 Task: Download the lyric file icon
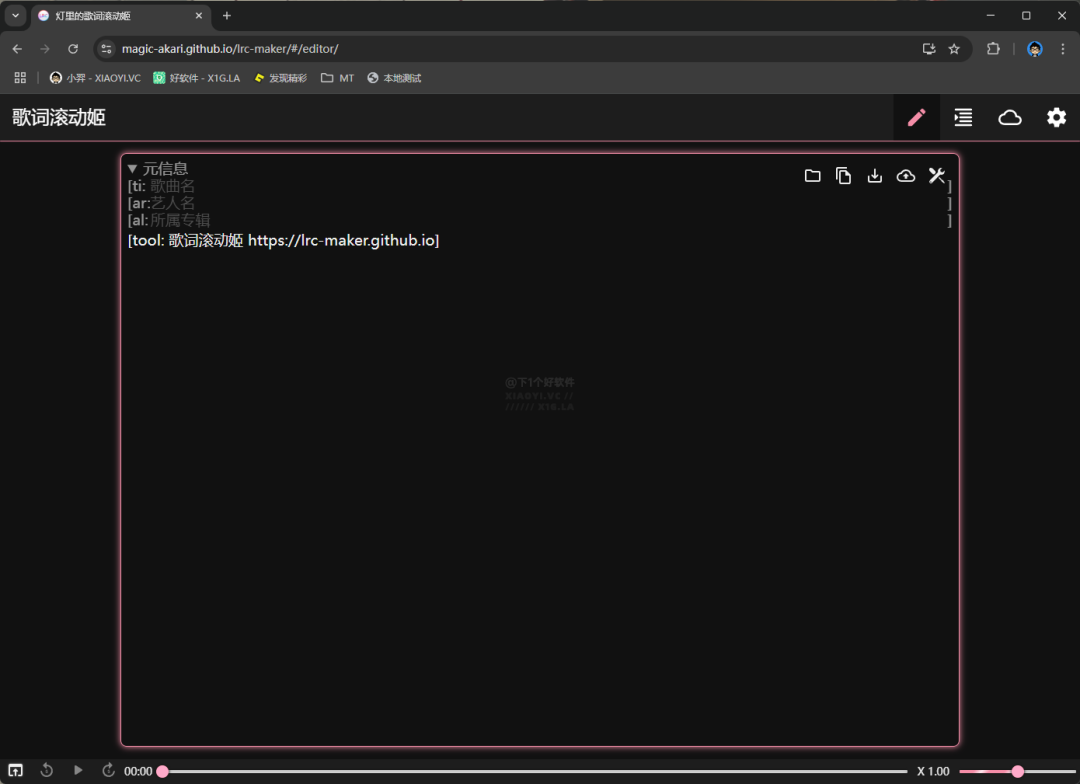point(874,176)
